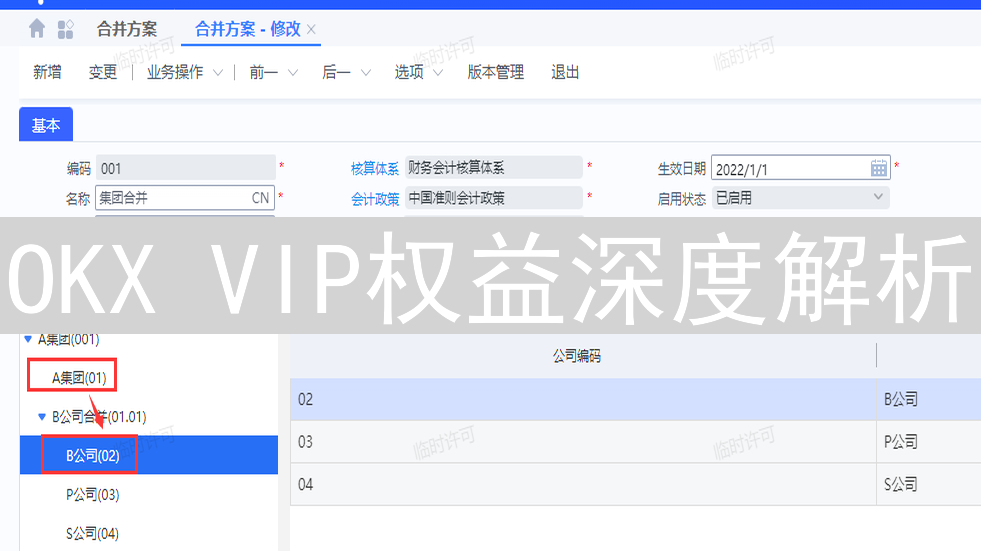This screenshot has width=981, height=551.
Task: Select S公司(04) in the tree
Action: click(x=93, y=533)
